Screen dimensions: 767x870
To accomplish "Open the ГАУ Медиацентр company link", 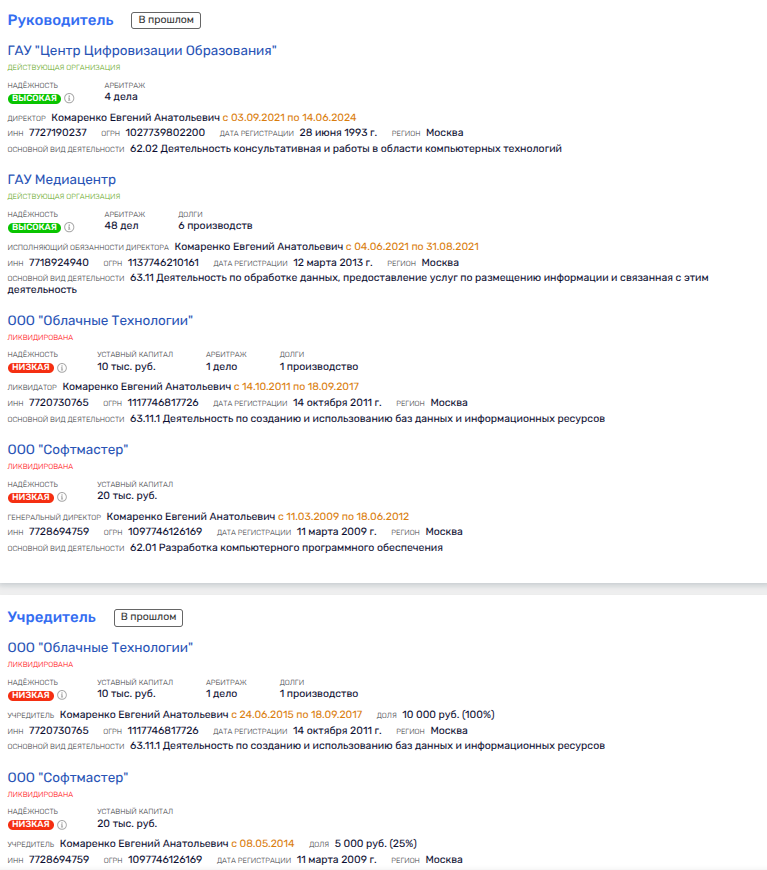I will (x=62, y=179).
